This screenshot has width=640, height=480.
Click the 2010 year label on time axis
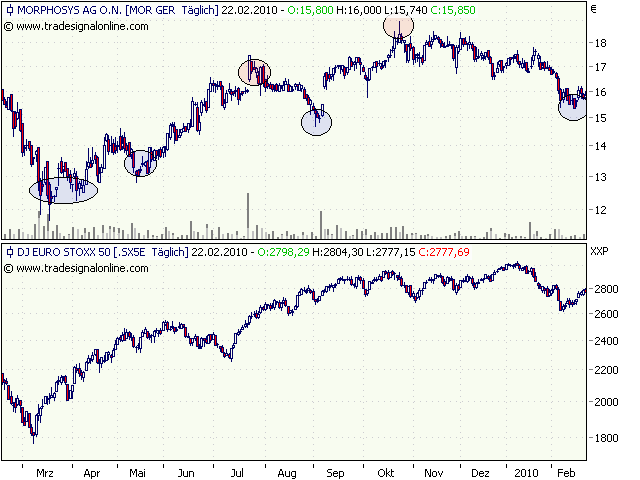527,473
